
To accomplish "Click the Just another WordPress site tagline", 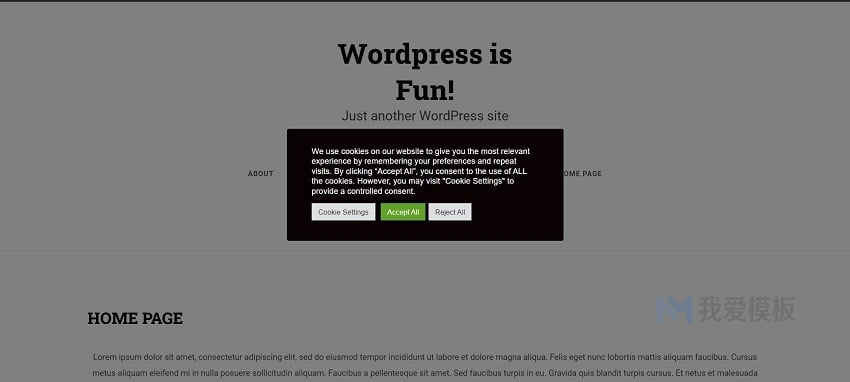I will click(x=425, y=115).
